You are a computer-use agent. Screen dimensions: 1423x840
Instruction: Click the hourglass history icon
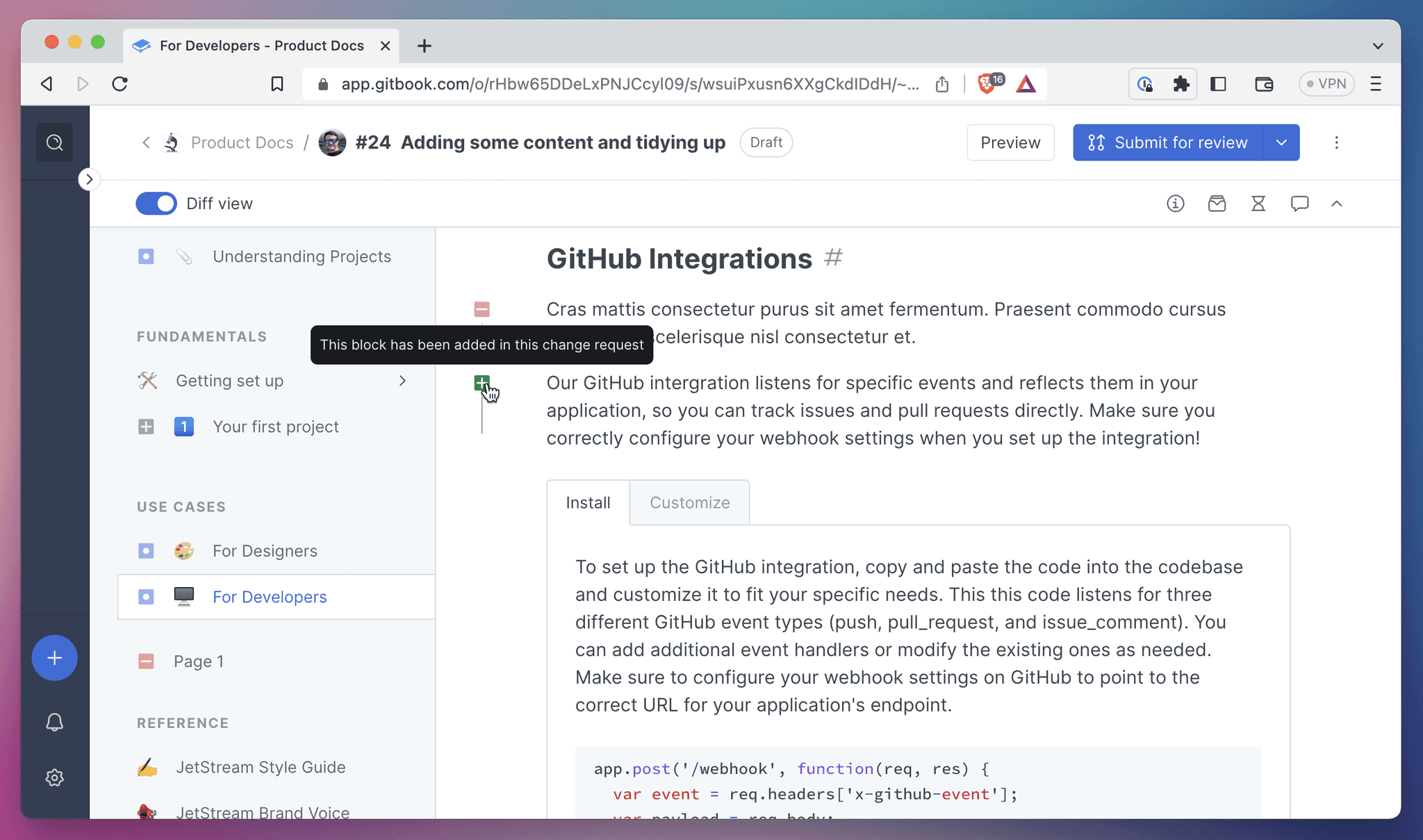(x=1258, y=203)
